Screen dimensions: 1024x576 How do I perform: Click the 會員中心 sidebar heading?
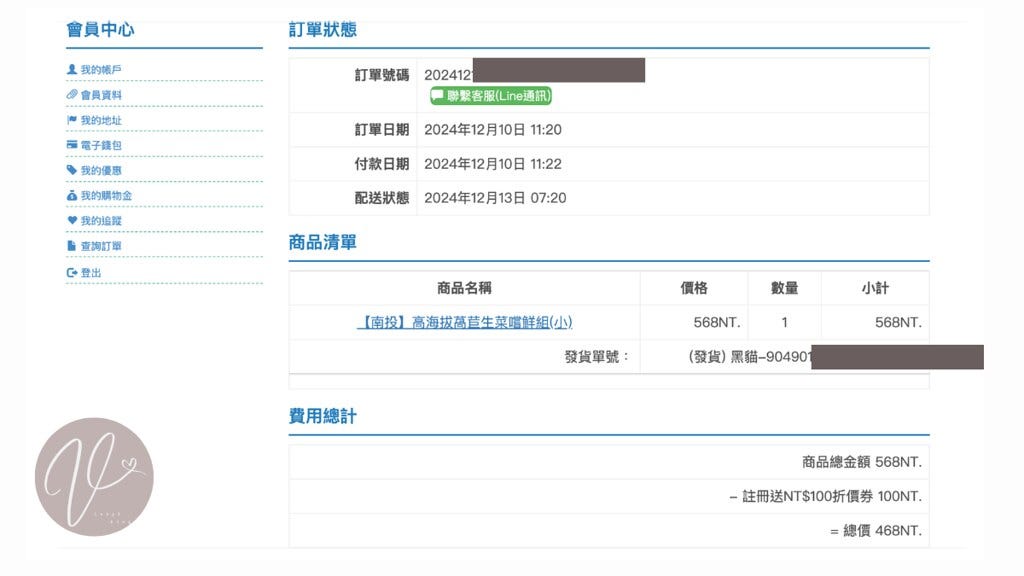click(100, 29)
